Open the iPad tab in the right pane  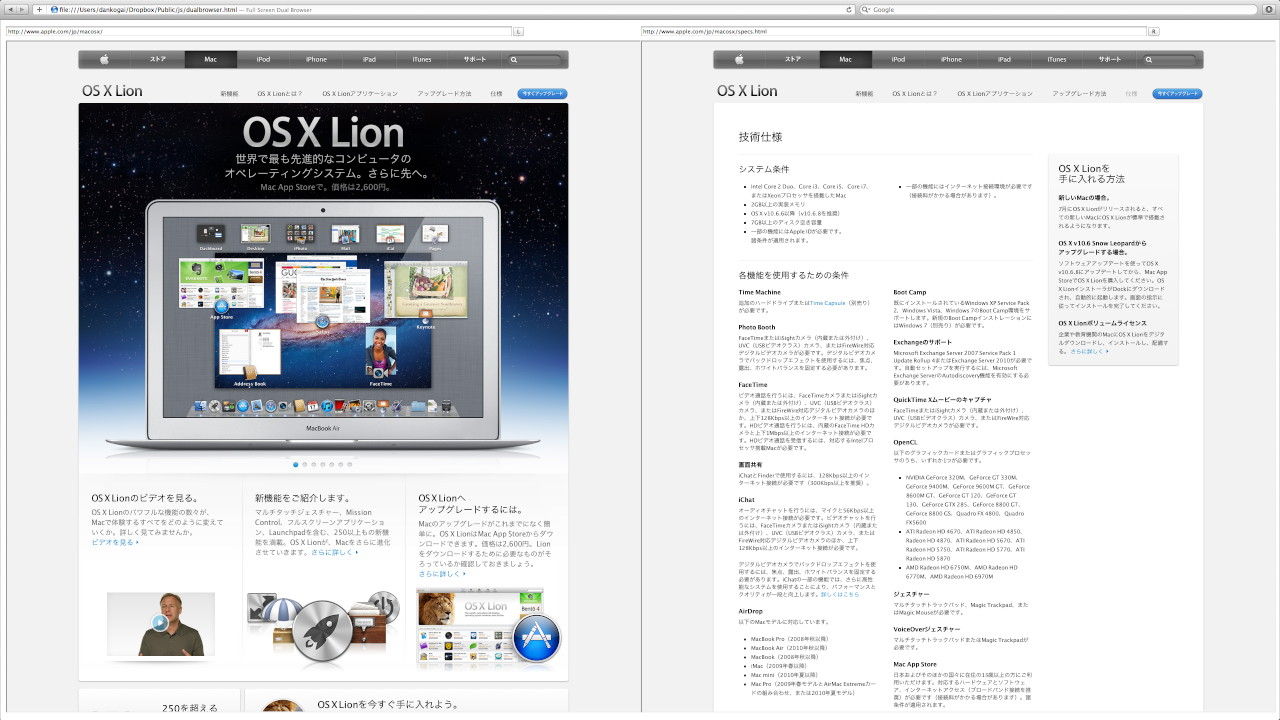[x=1004, y=59]
